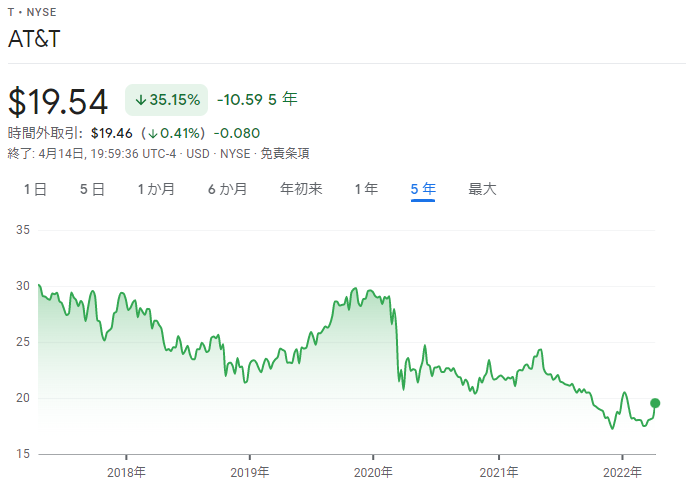Open the 免責条項 disclaimer link
686x490 pixels.
pyautogui.click(x=285, y=154)
